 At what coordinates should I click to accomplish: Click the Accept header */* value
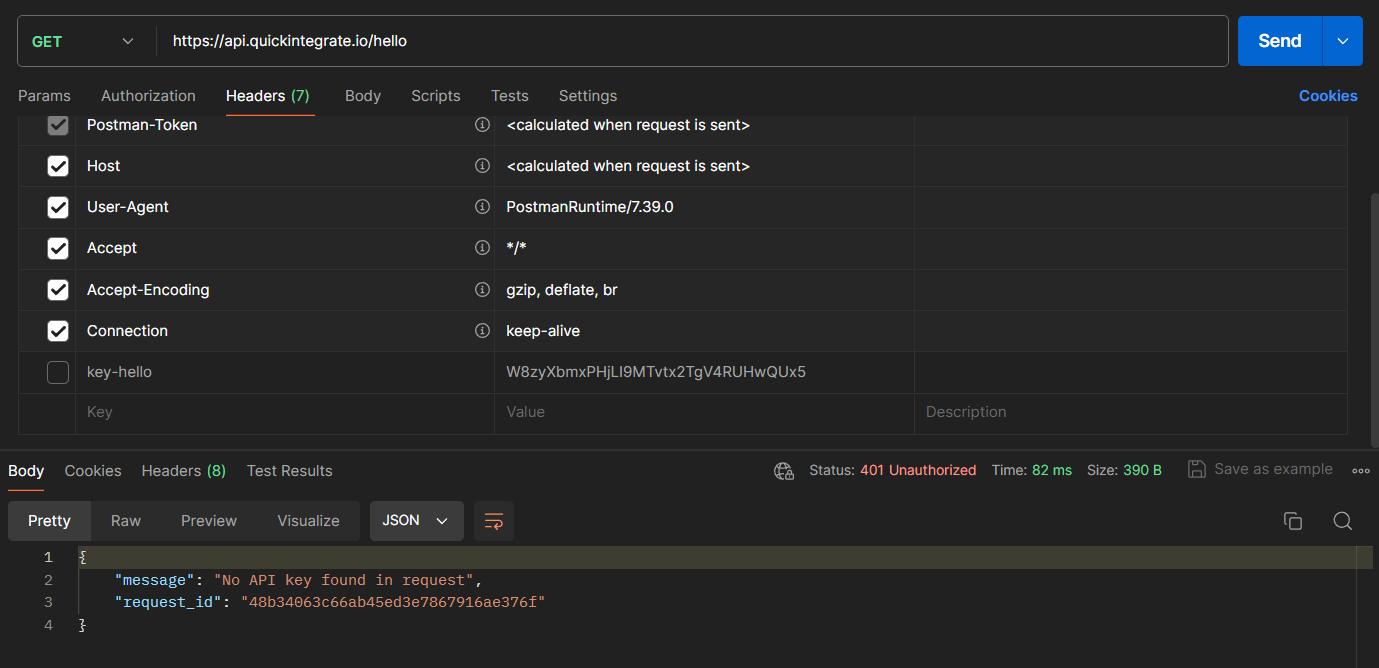tap(517, 248)
